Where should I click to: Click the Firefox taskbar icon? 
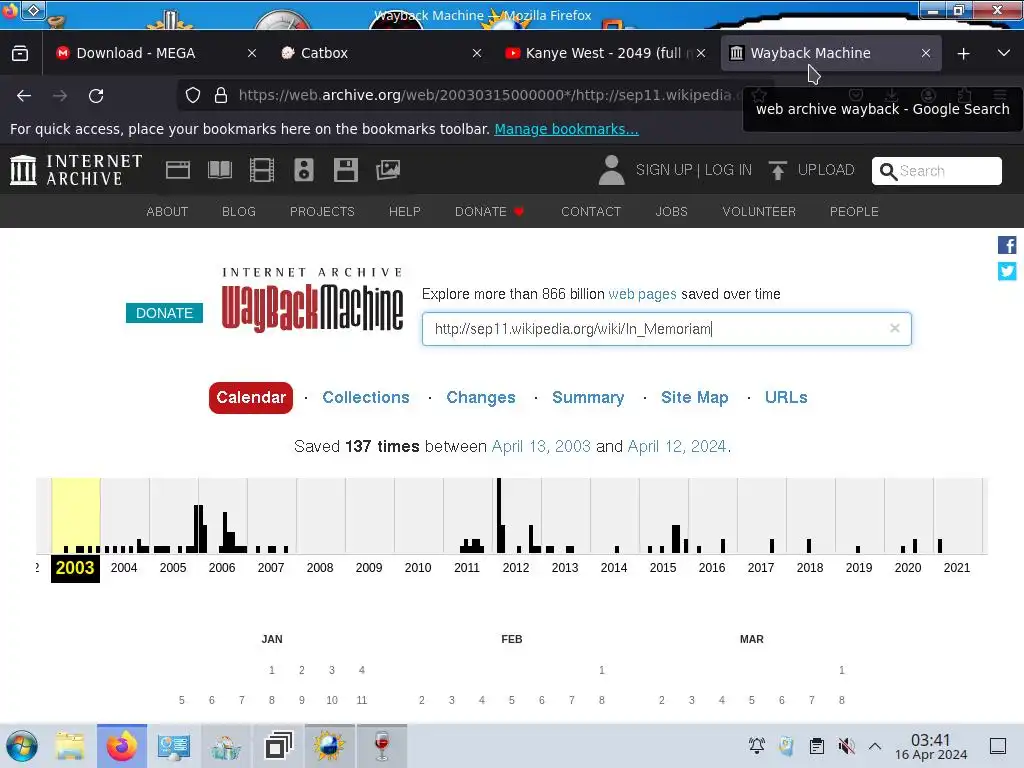(122, 746)
